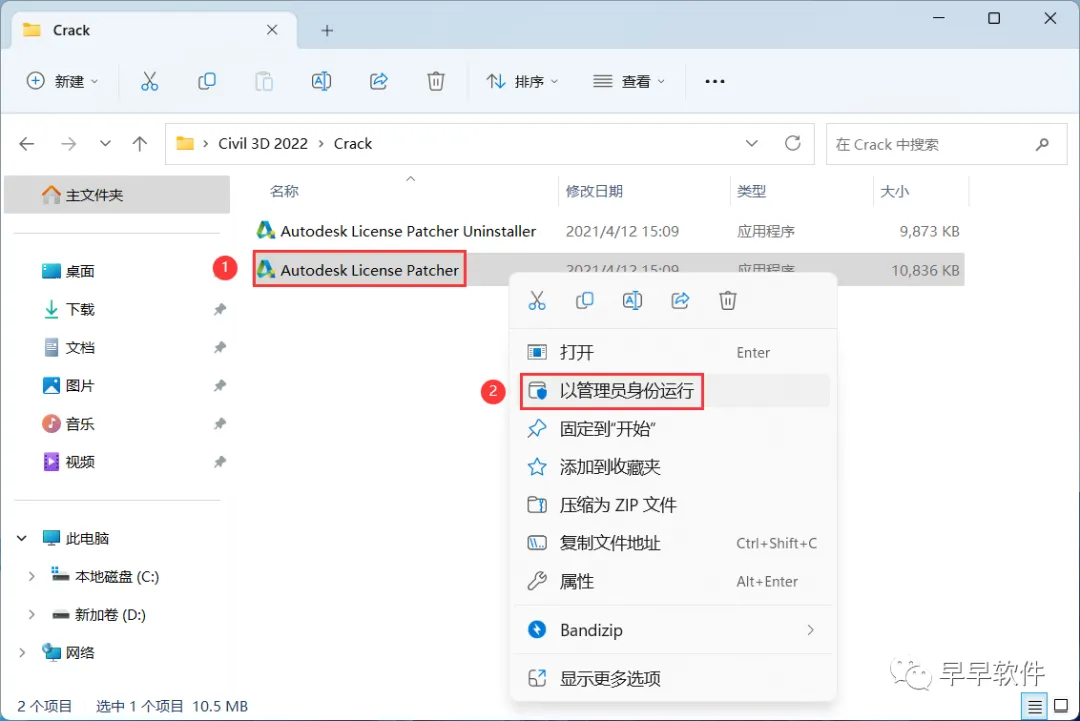1080x721 pixels.
Task: Expand the 新加卷 (D:) node
Action: click(x=31, y=614)
